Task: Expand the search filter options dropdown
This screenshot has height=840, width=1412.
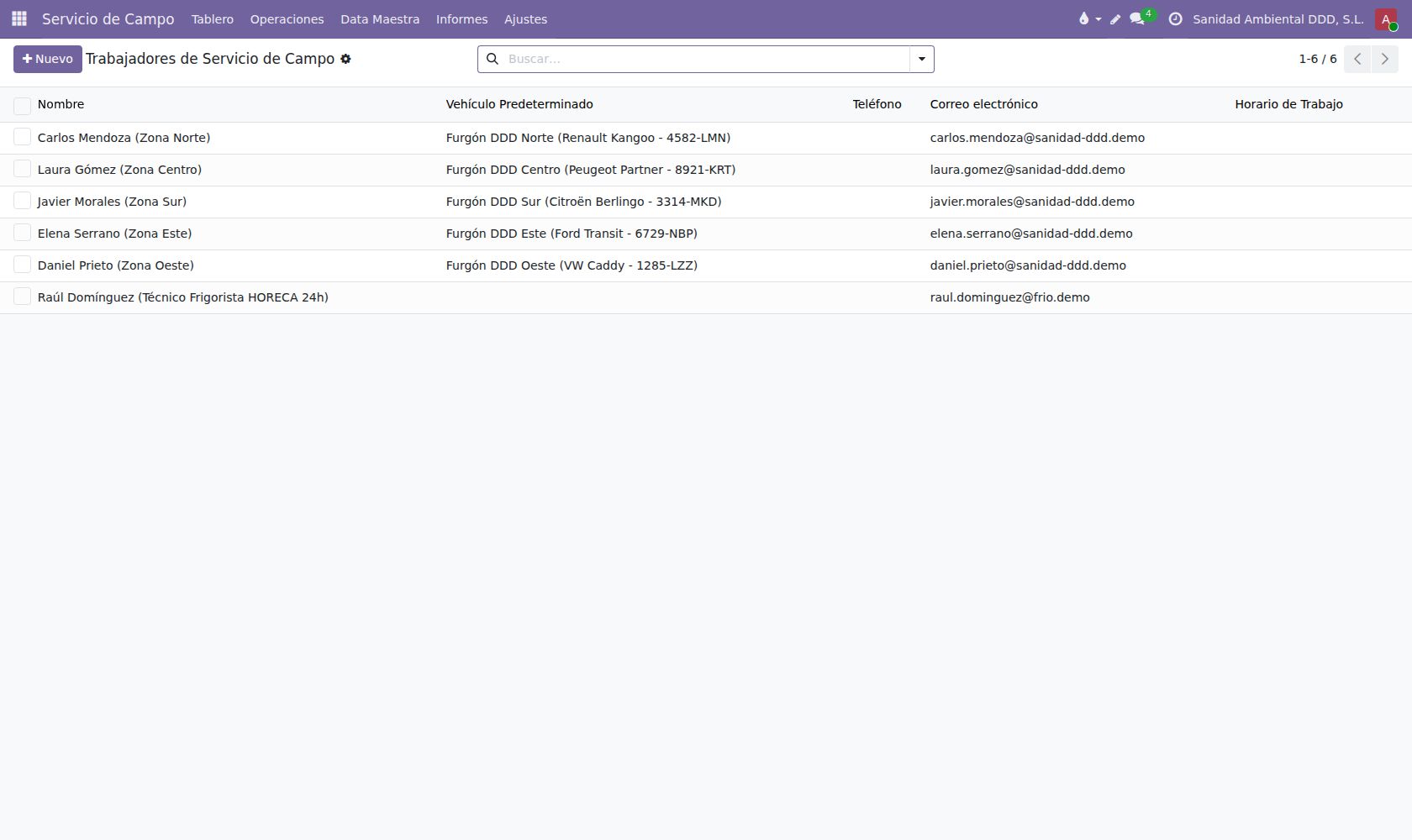Action: [922, 59]
